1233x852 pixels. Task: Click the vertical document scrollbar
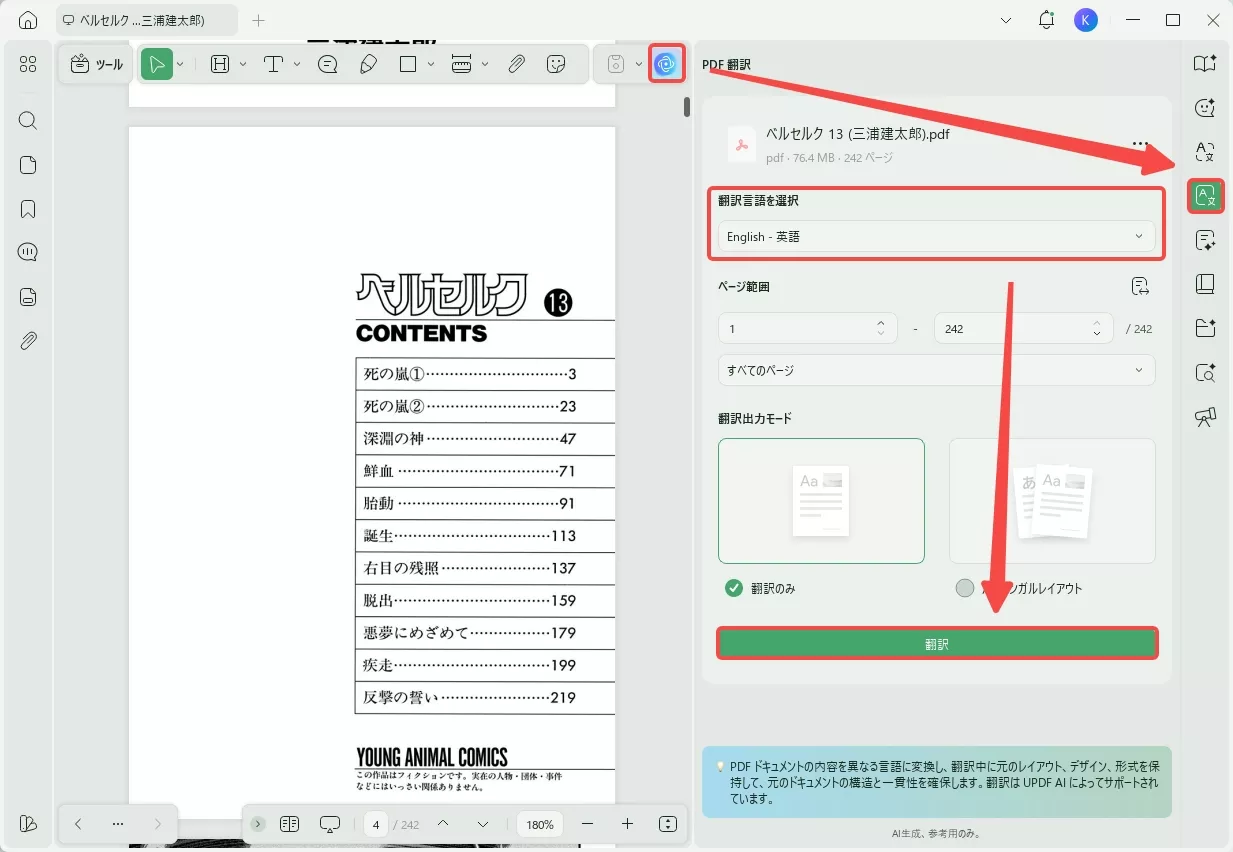[x=687, y=106]
